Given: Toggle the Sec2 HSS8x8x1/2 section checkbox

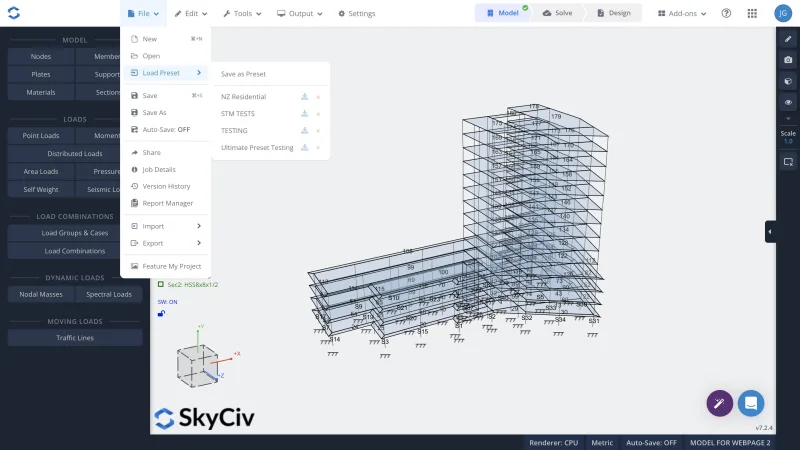Looking at the screenshot, I should point(161,284).
